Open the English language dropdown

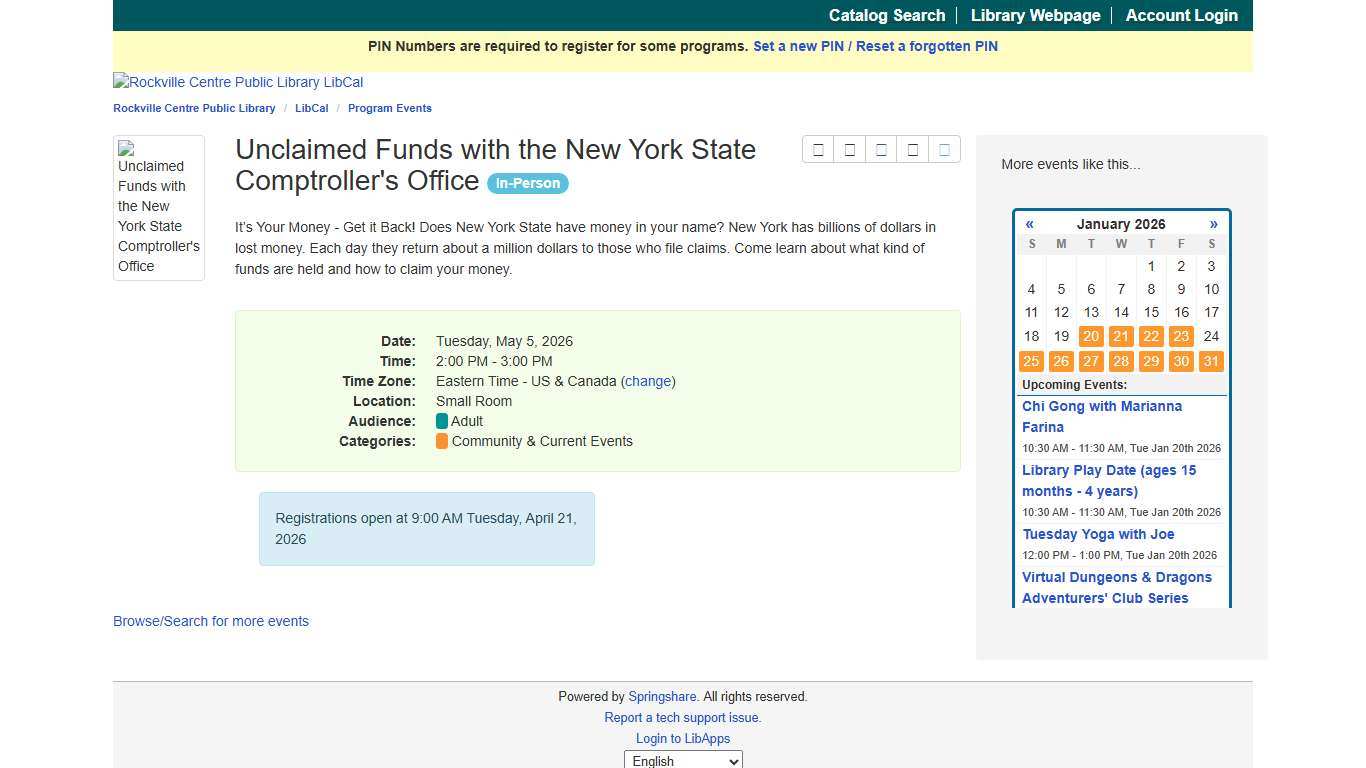[x=683, y=761]
